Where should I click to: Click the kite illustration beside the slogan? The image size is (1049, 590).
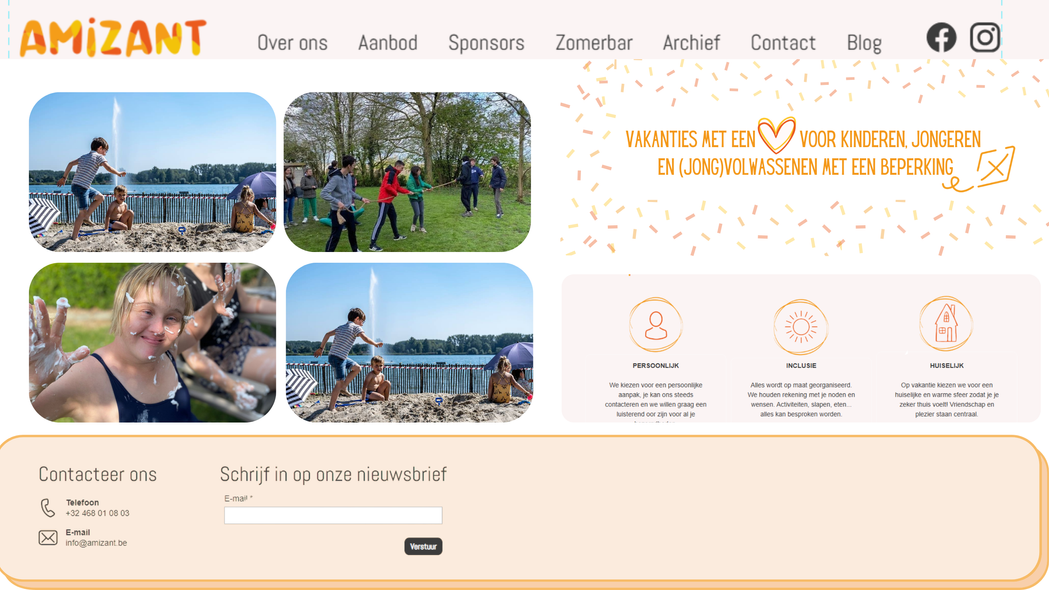click(982, 169)
